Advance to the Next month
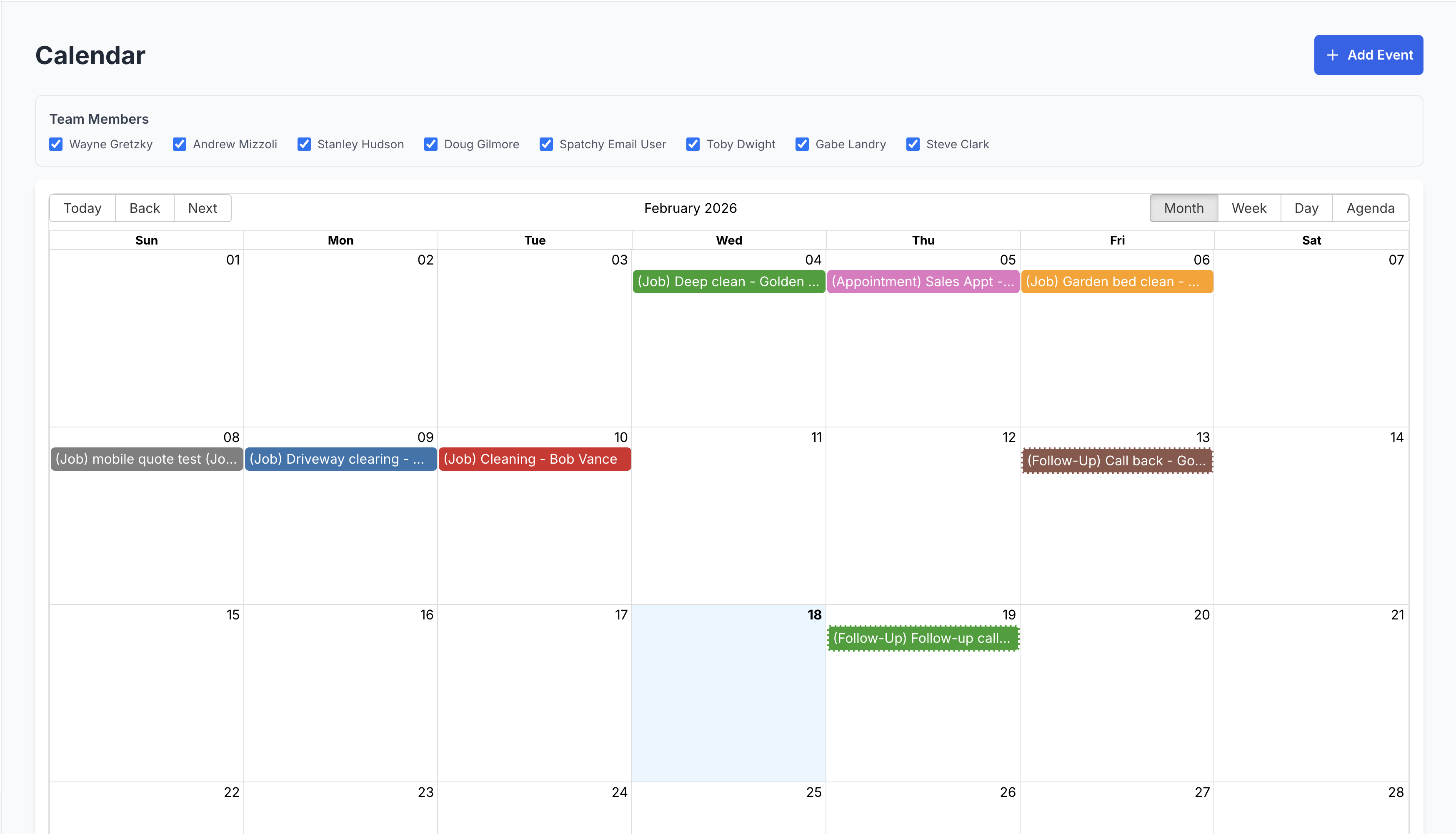Viewport: 1456px width, 834px height. pyautogui.click(x=202, y=208)
